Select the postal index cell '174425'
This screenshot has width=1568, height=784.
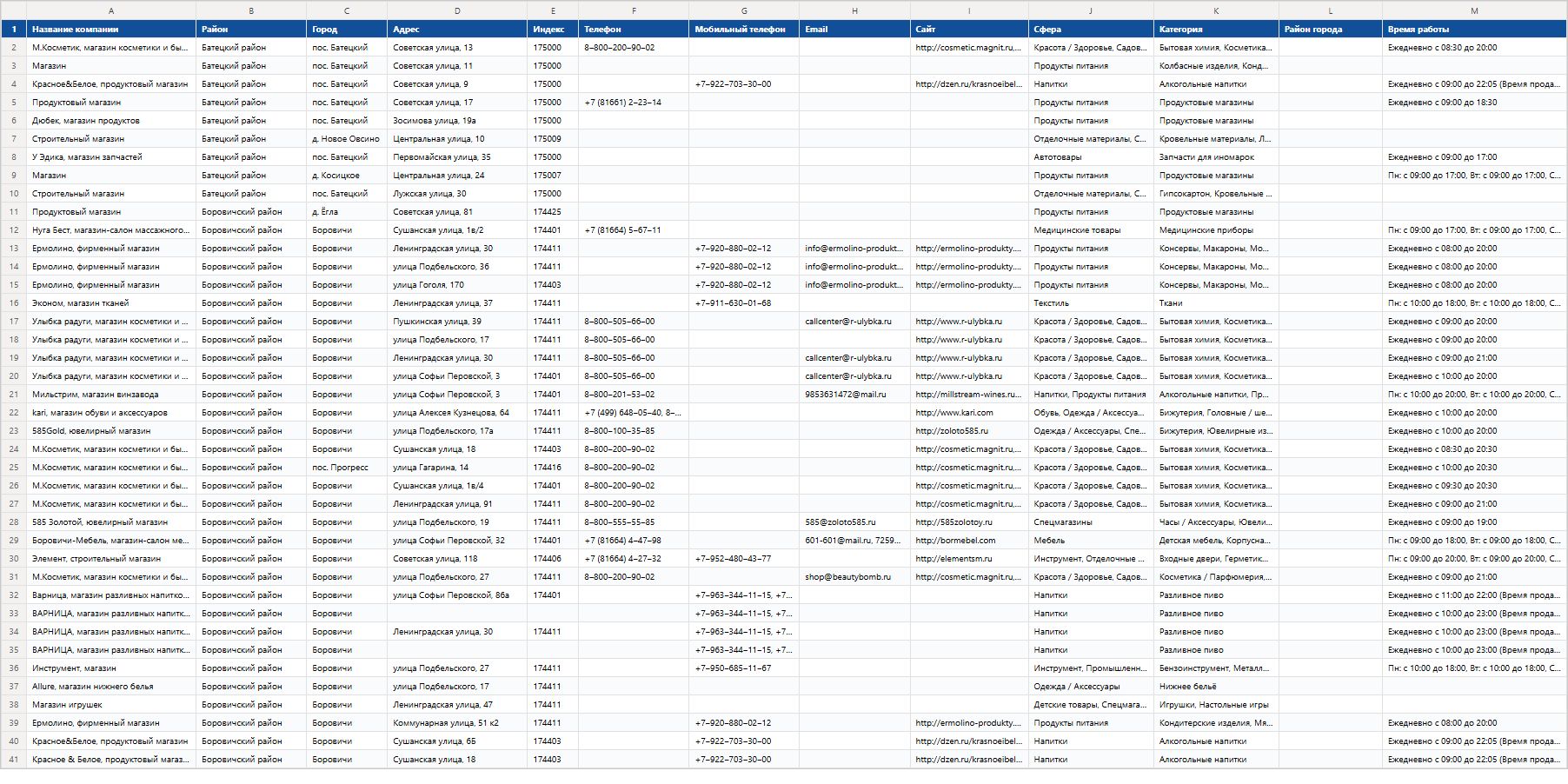pyautogui.click(x=553, y=212)
